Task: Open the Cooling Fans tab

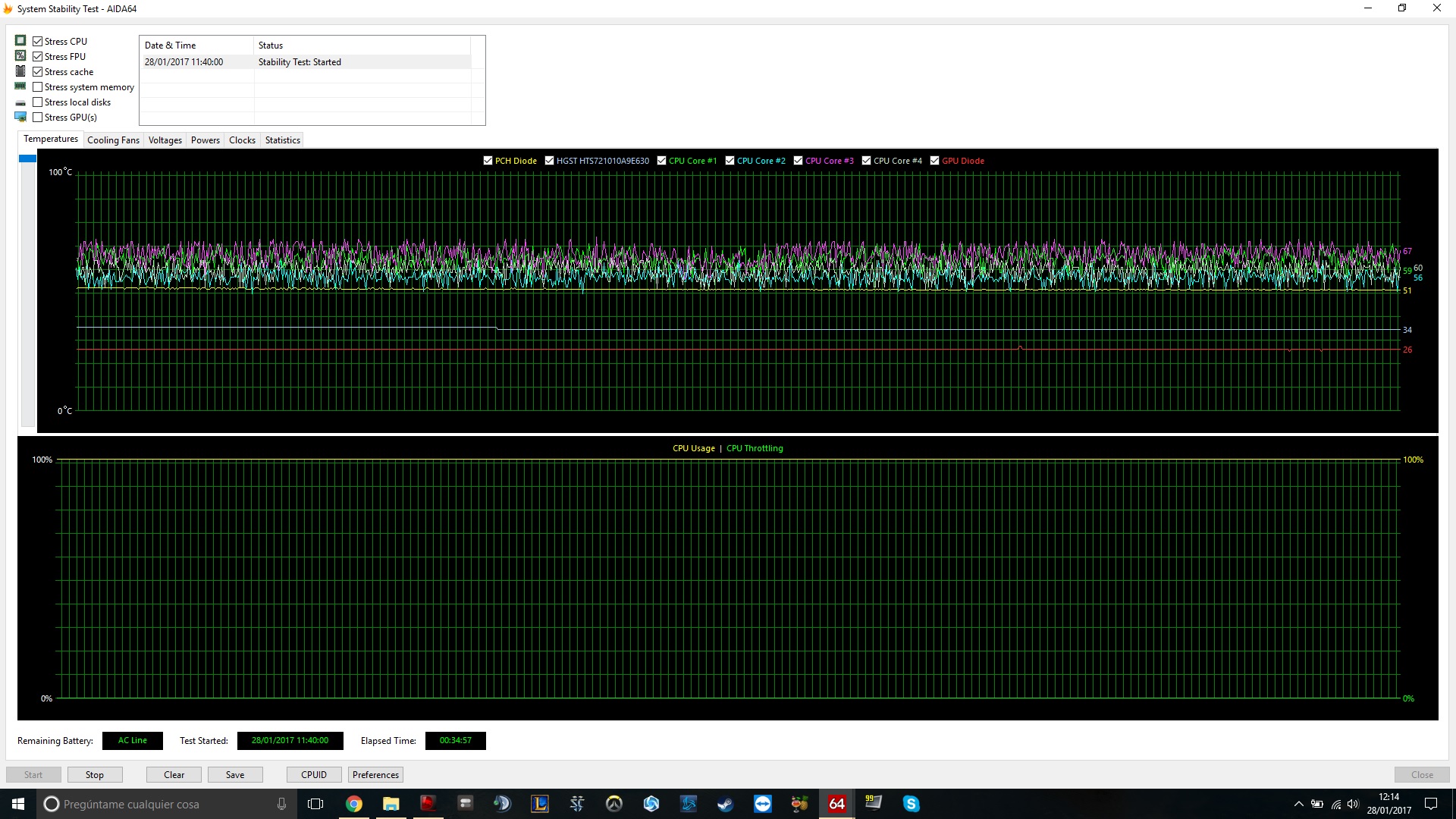Action: (113, 140)
